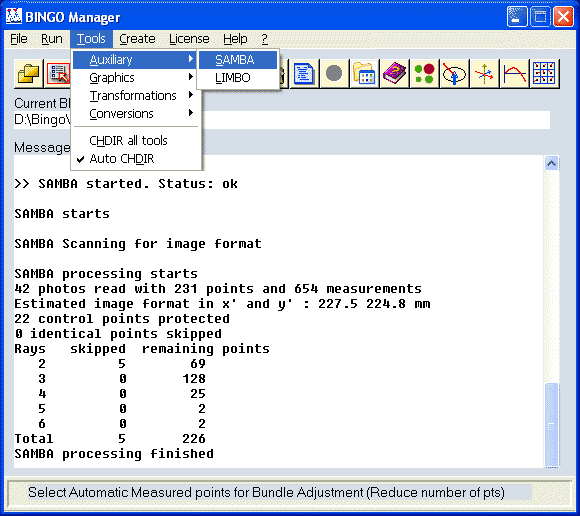Open the blue text document icon
580x516 pixels.
304,74
